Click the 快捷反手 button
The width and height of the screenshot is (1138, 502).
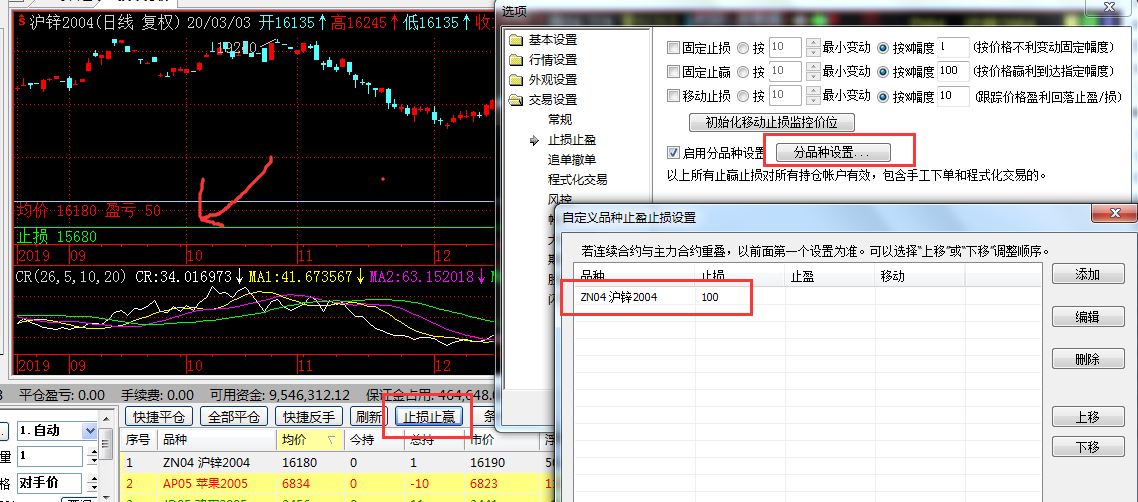(x=309, y=416)
